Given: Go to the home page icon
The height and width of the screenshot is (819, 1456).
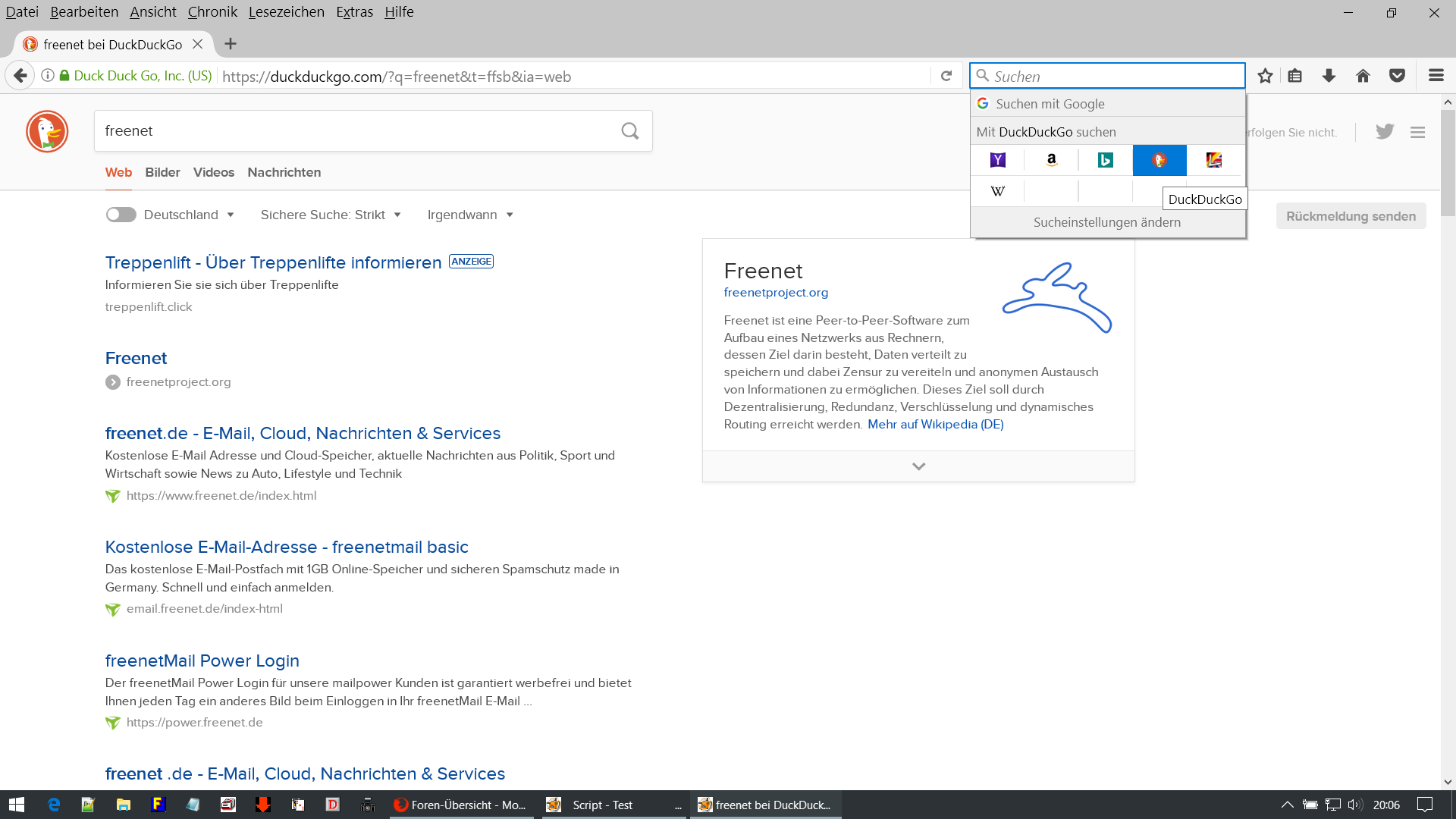Looking at the screenshot, I should 1363,76.
